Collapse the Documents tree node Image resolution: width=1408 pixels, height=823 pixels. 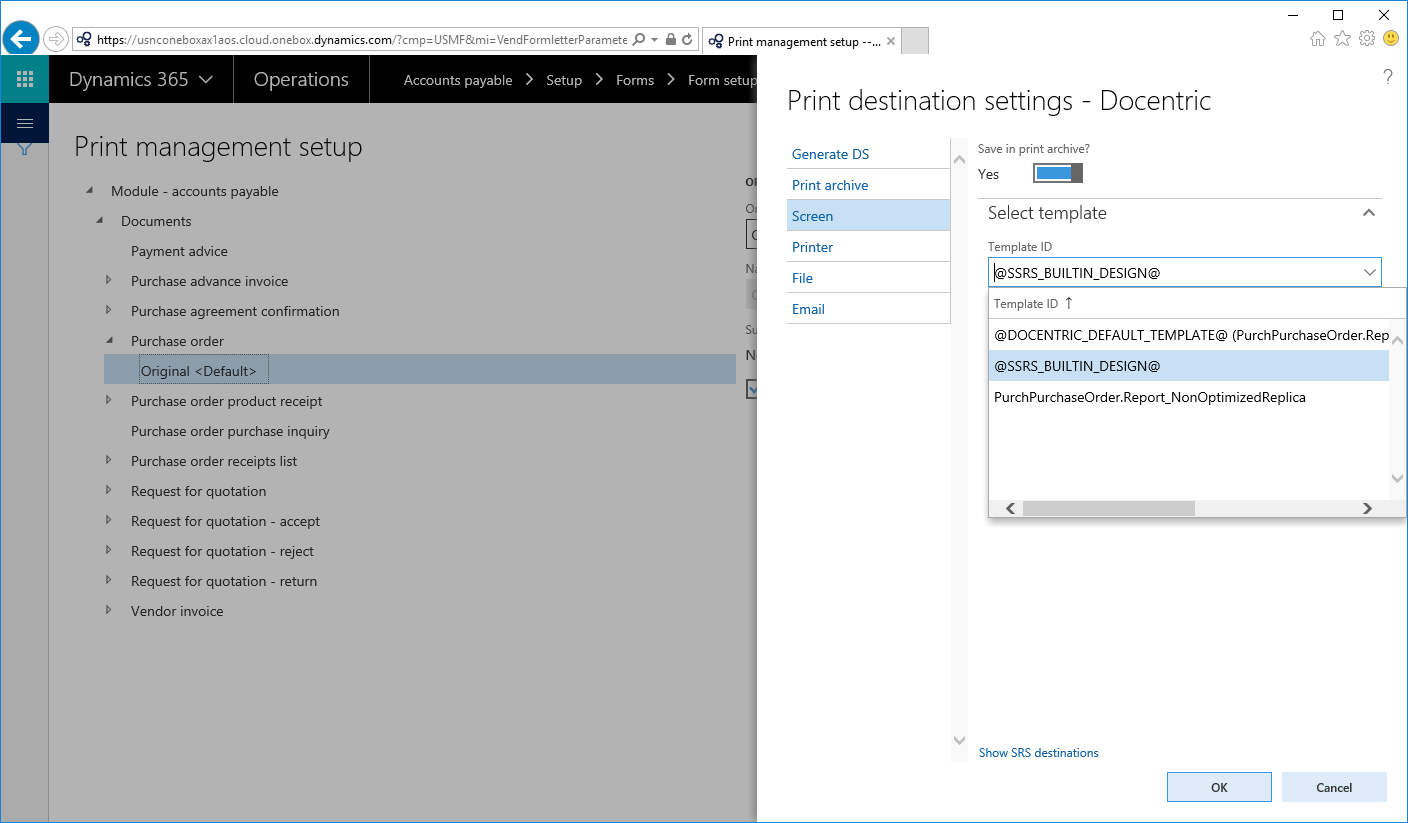(x=99, y=221)
